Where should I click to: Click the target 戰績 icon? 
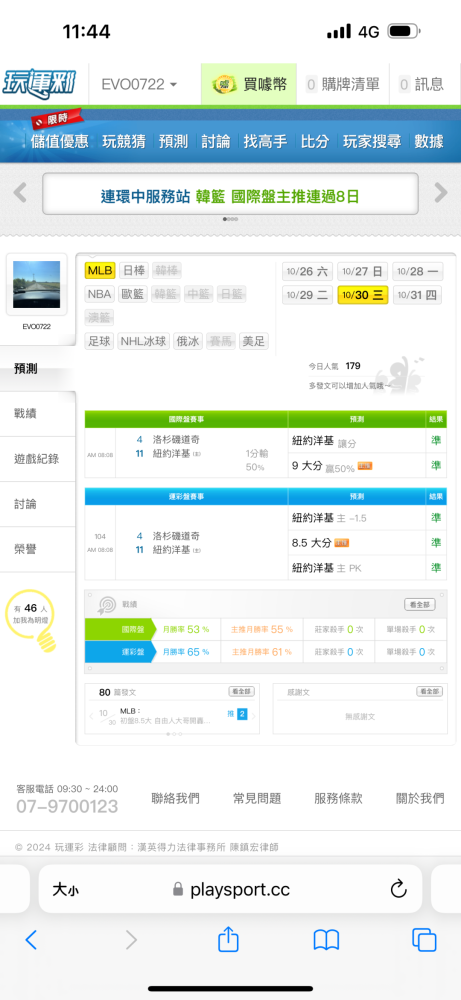pos(106,605)
